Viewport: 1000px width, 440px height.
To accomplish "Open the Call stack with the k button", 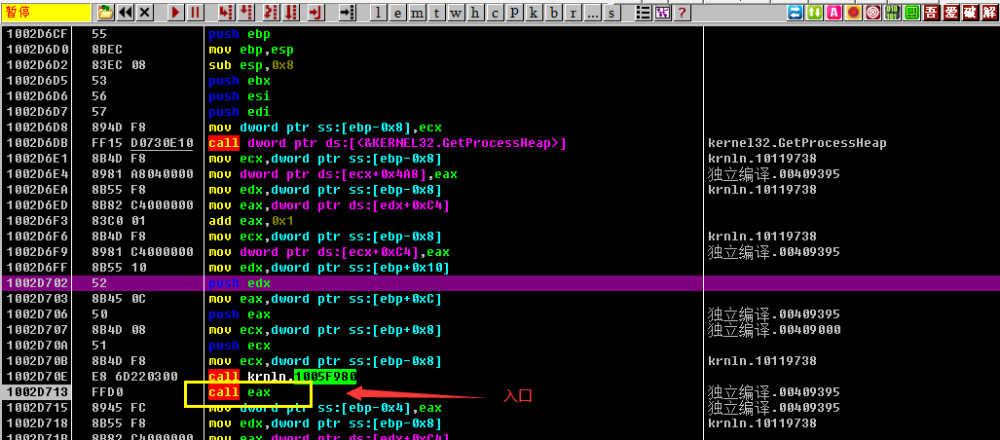I will 533,12.
